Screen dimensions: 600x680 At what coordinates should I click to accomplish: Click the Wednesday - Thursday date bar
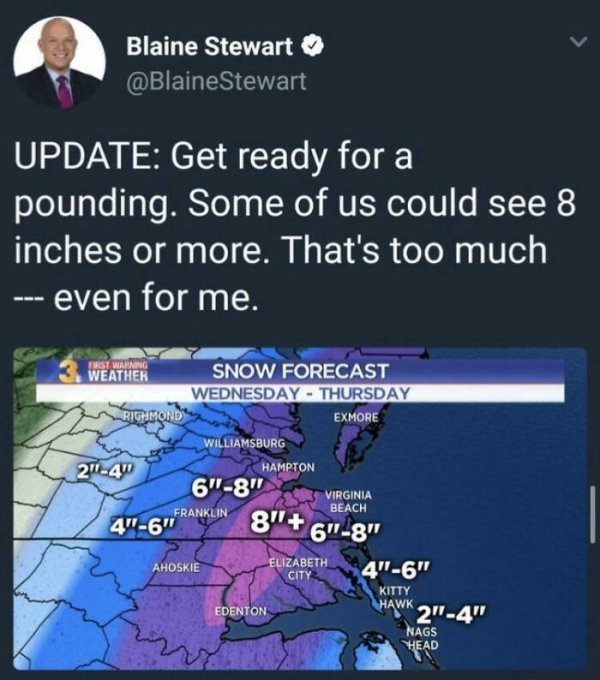click(x=300, y=393)
